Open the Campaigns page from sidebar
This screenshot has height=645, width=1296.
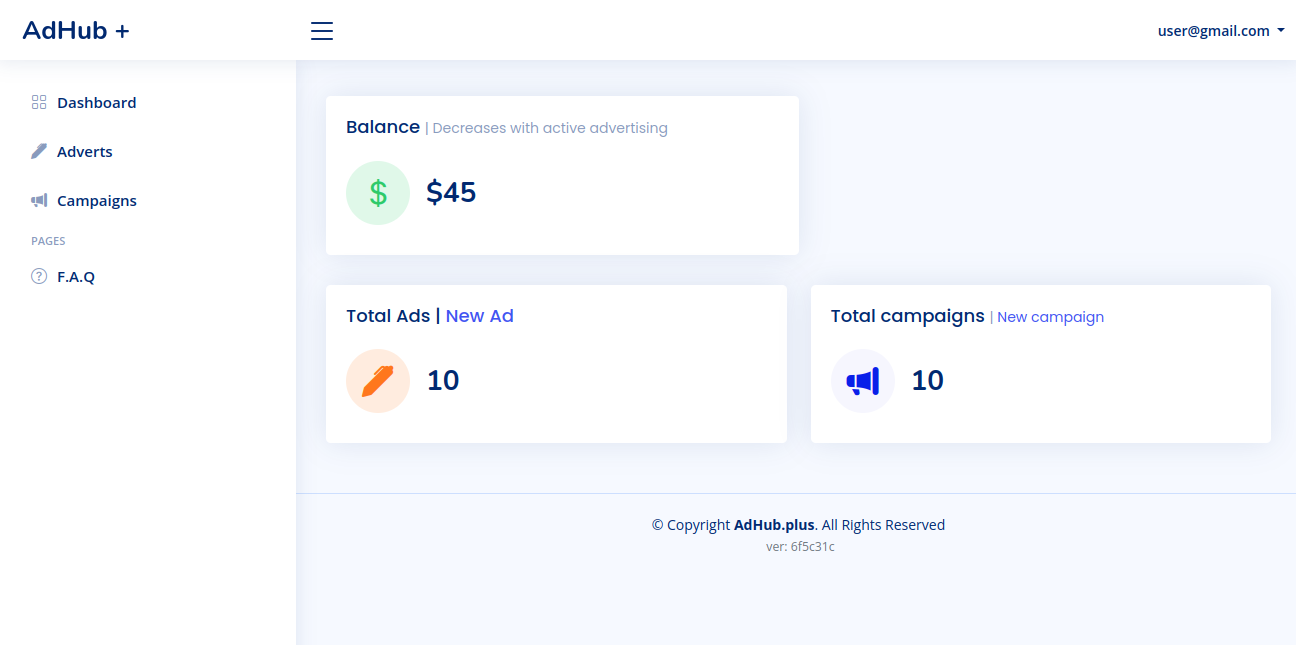click(x=97, y=200)
